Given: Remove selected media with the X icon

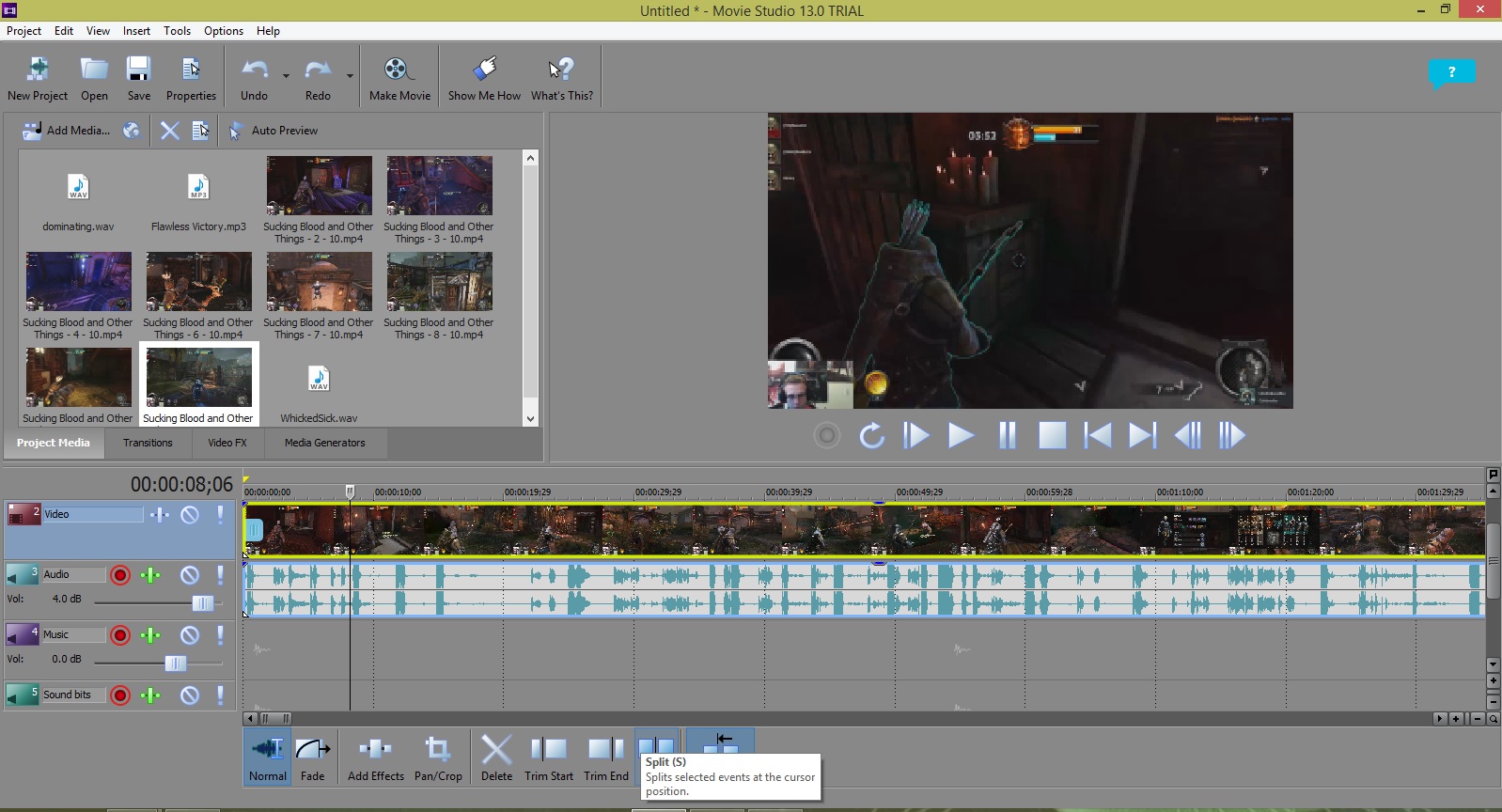Looking at the screenshot, I should coord(169,131).
